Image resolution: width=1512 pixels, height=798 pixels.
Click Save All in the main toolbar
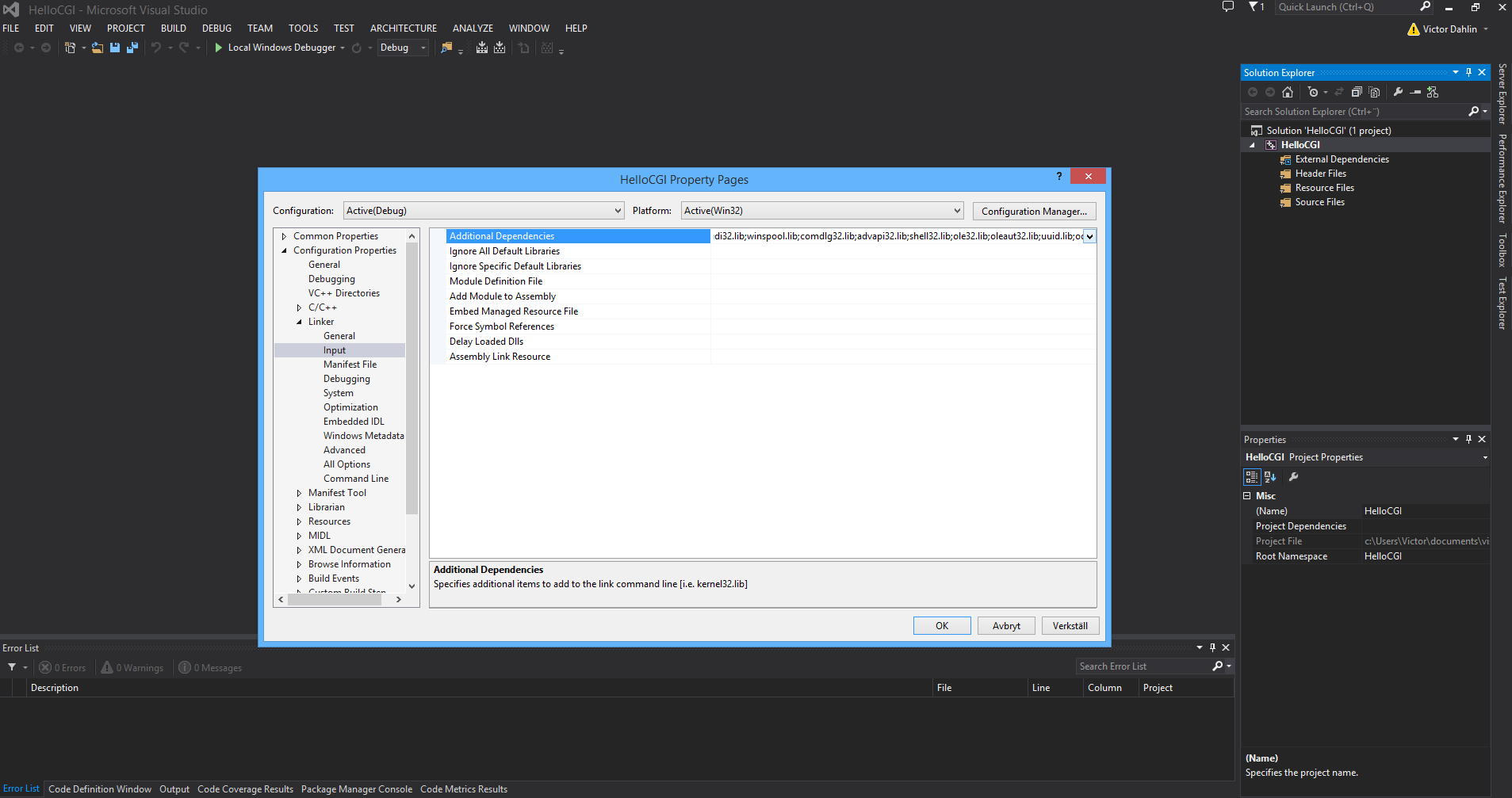132,48
